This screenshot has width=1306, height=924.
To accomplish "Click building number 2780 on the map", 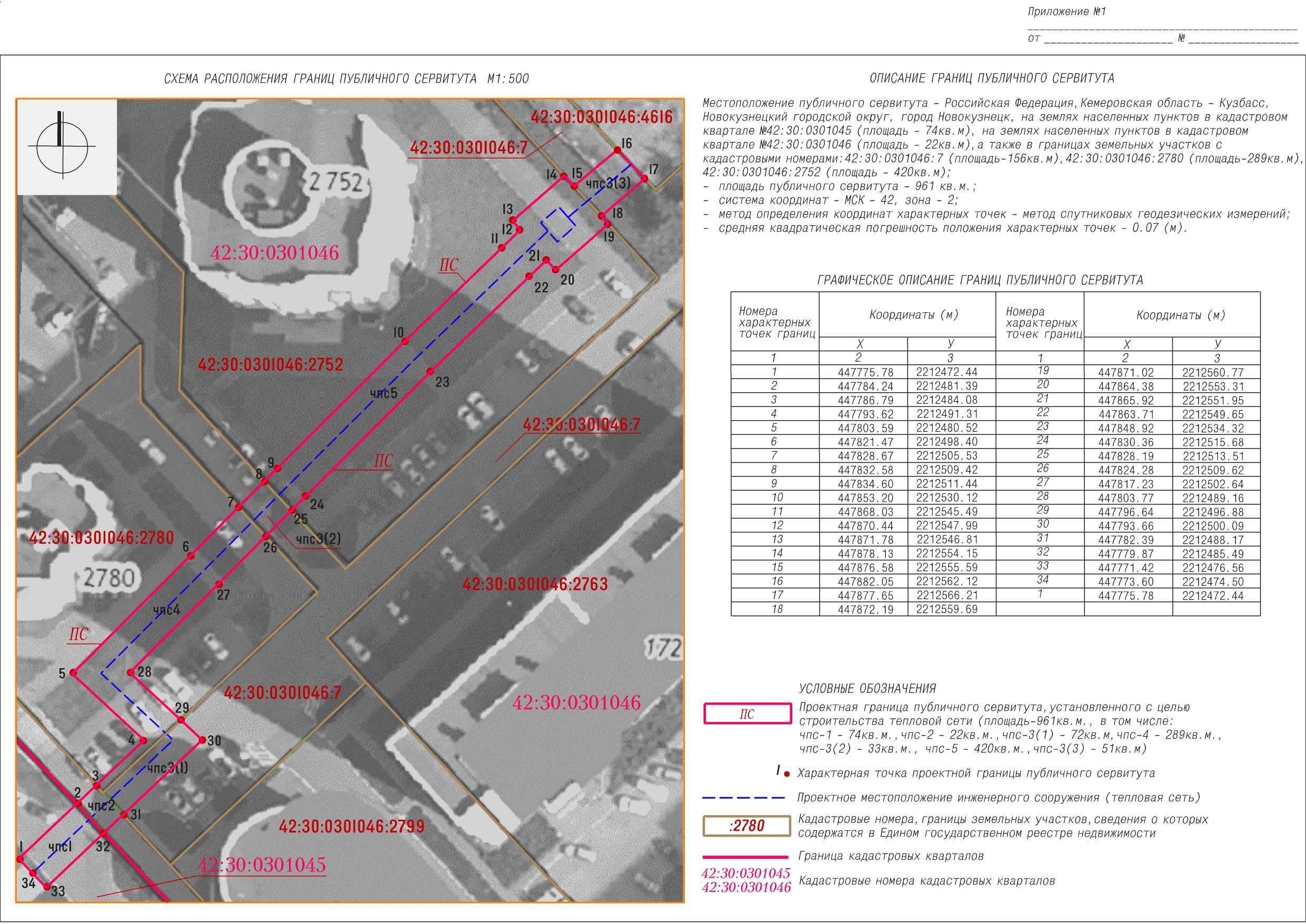I will click(x=108, y=578).
